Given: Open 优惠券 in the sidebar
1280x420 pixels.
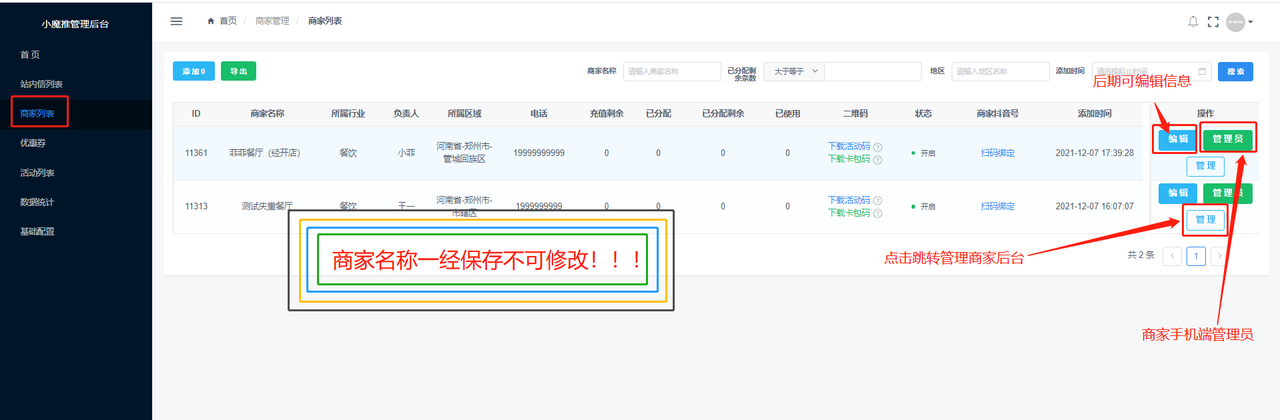Looking at the screenshot, I should (x=34, y=143).
